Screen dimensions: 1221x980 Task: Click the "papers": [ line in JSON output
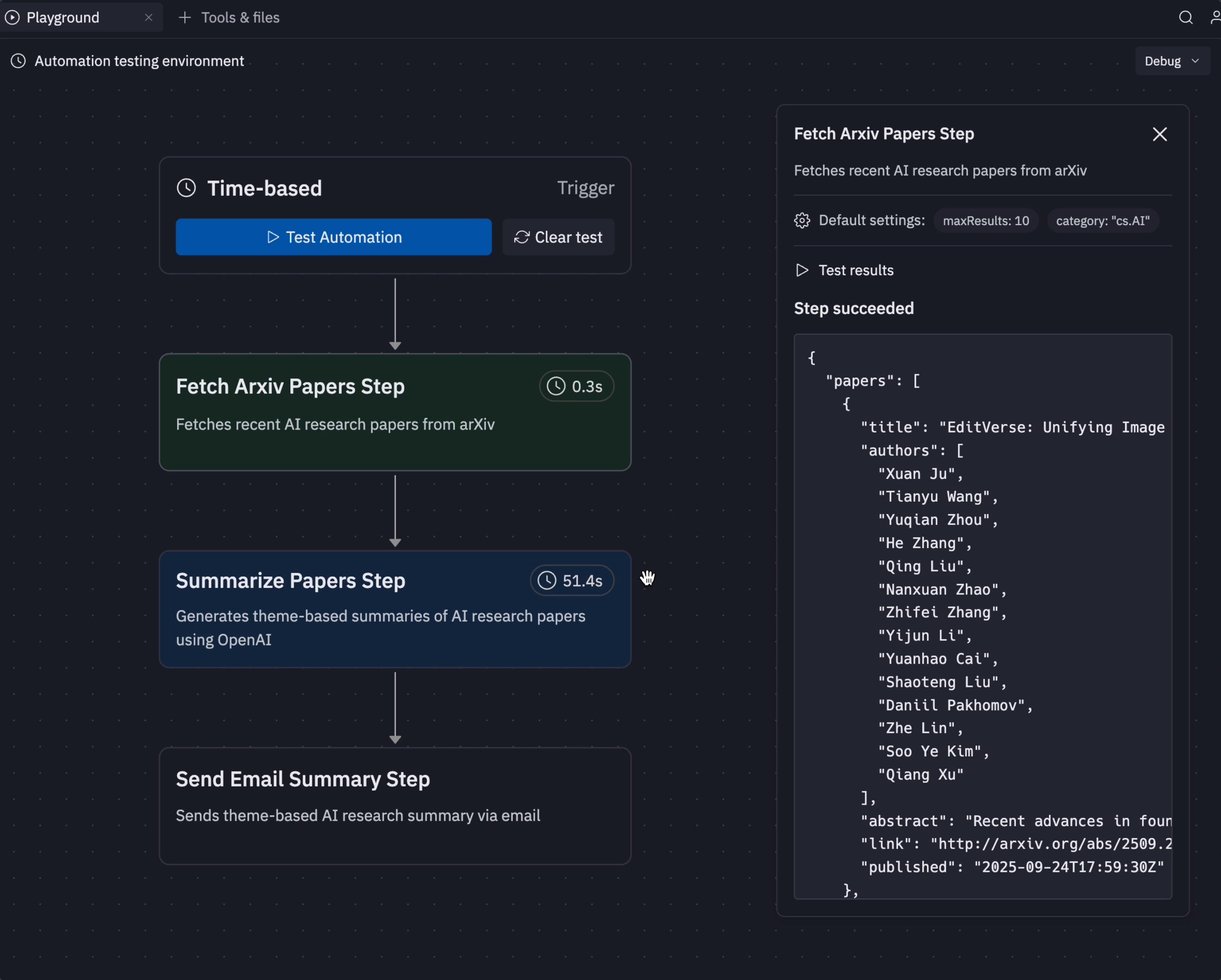pos(873,381)
